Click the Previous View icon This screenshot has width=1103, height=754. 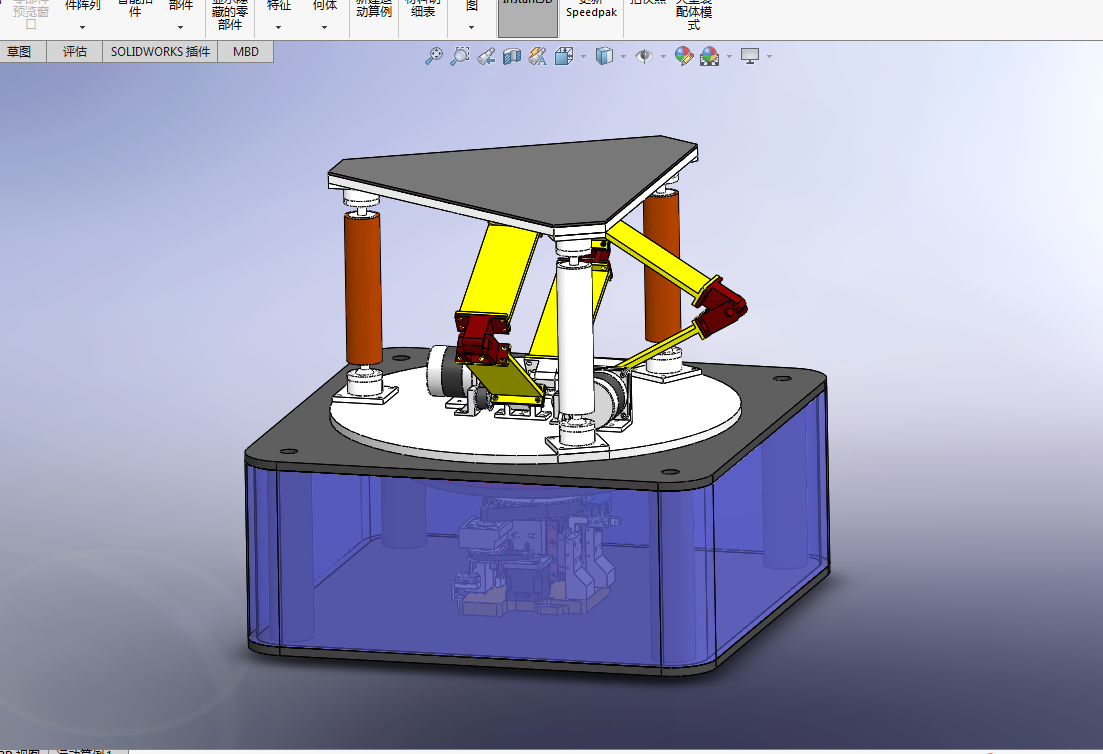click(486, 56)
